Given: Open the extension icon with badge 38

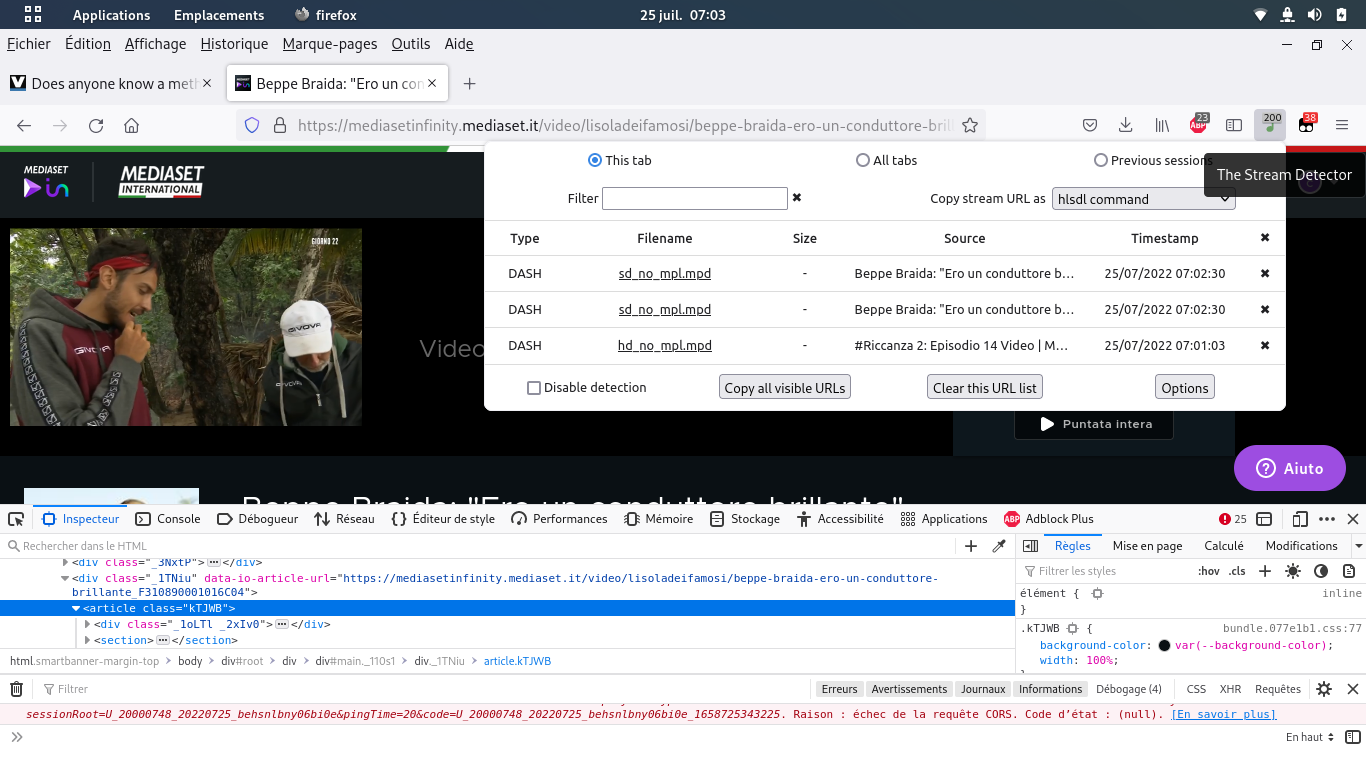Looking at the screenshot, I should pyautogui.click(x=1307, y=125).
